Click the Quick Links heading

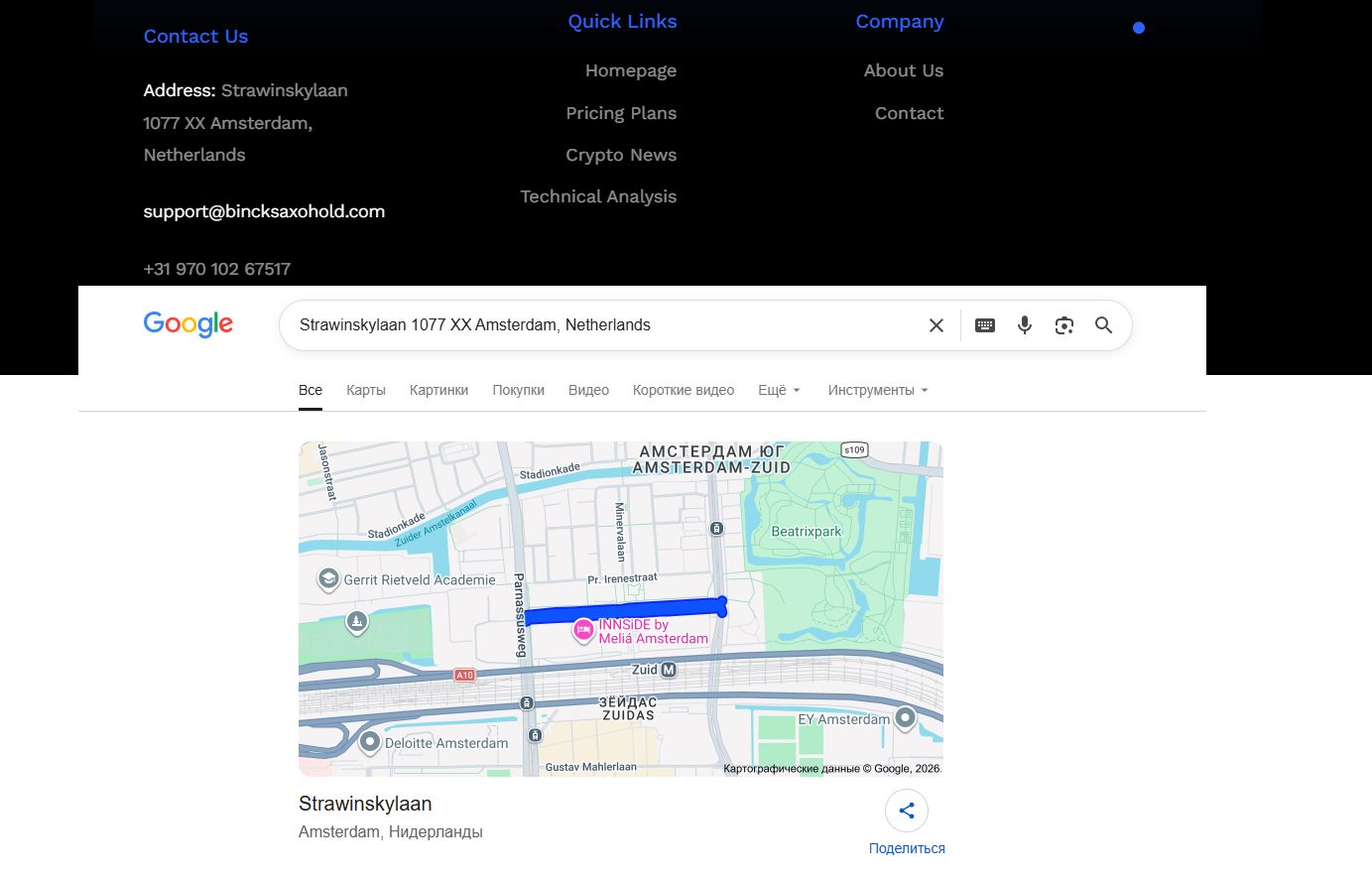(622, 22)
